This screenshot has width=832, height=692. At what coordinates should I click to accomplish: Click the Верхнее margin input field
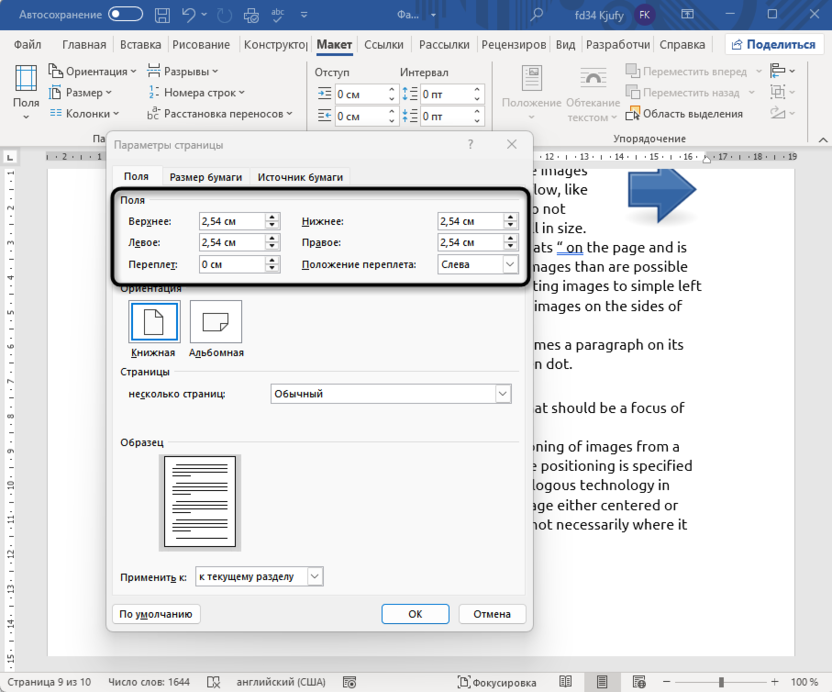(230, 221)
